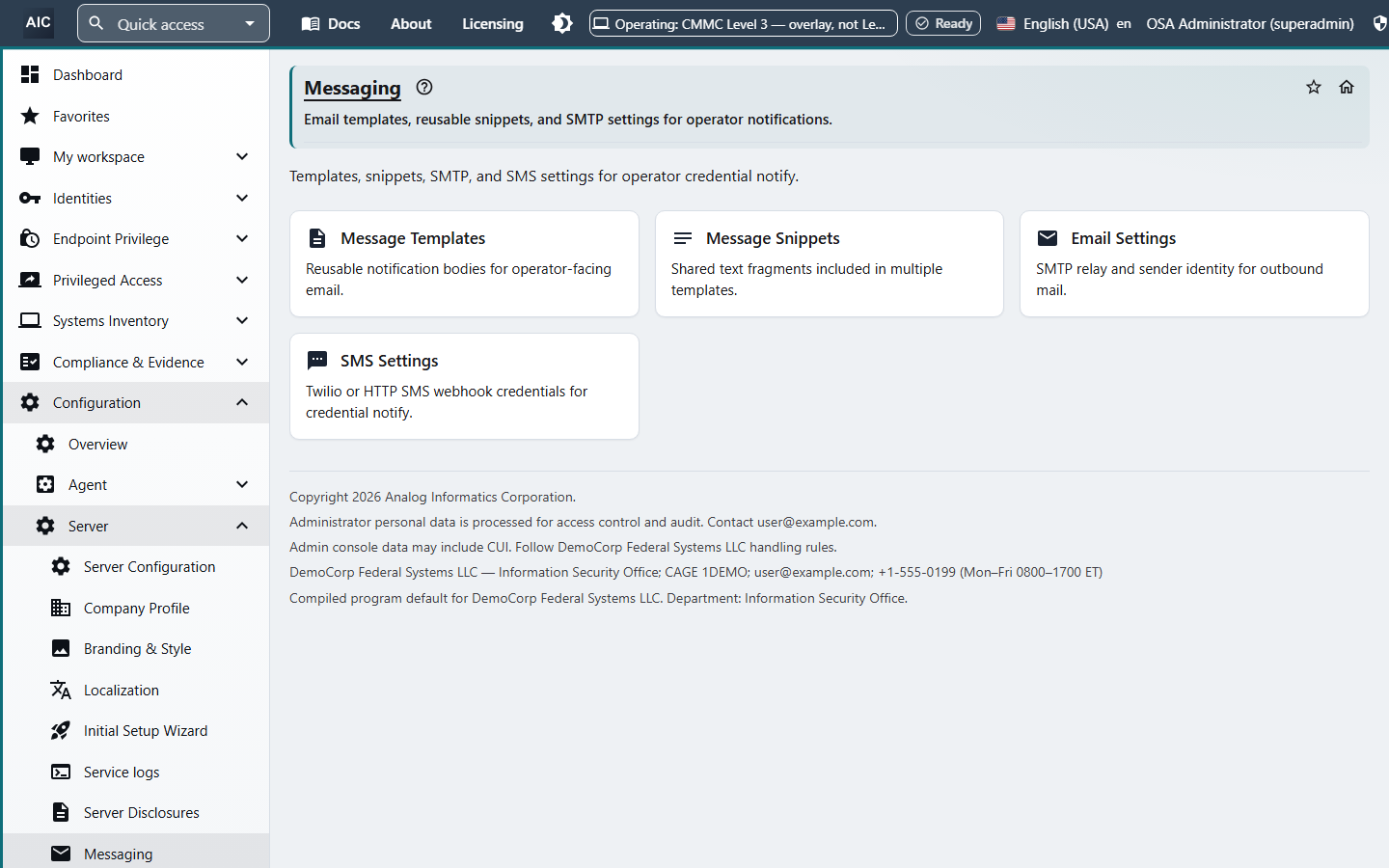Open the Email Settings card
Image resolution: width=1389 pixels, height=868 pixels.
[1194, 263]
